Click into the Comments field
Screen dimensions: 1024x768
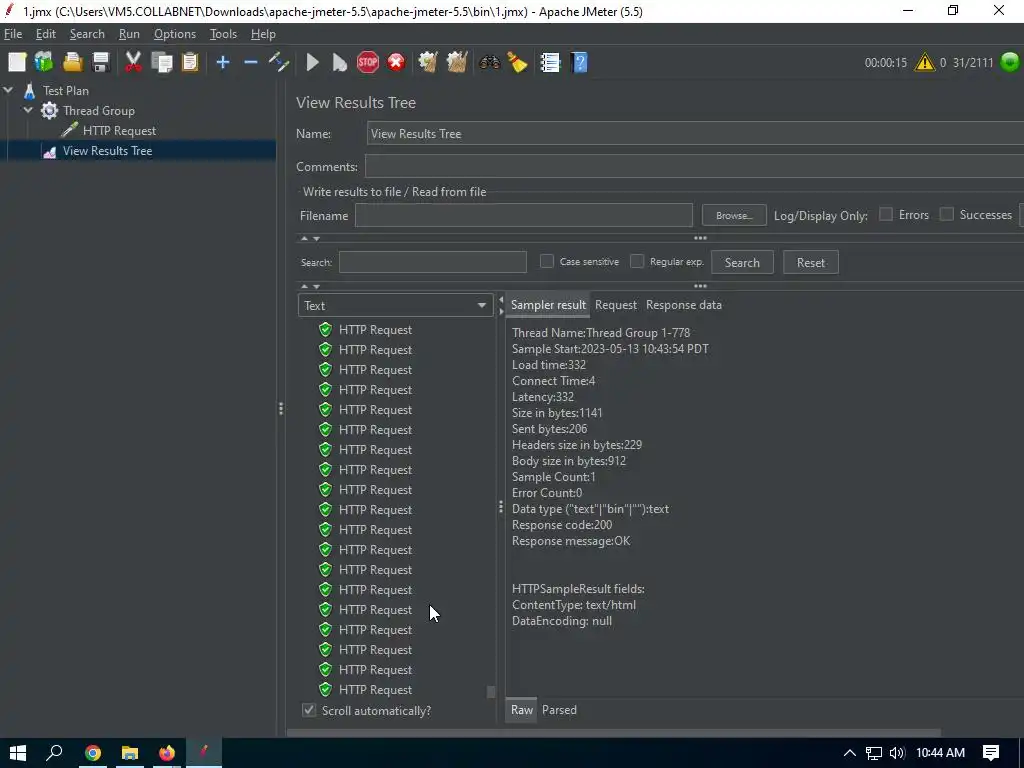(x=694, y=167)
